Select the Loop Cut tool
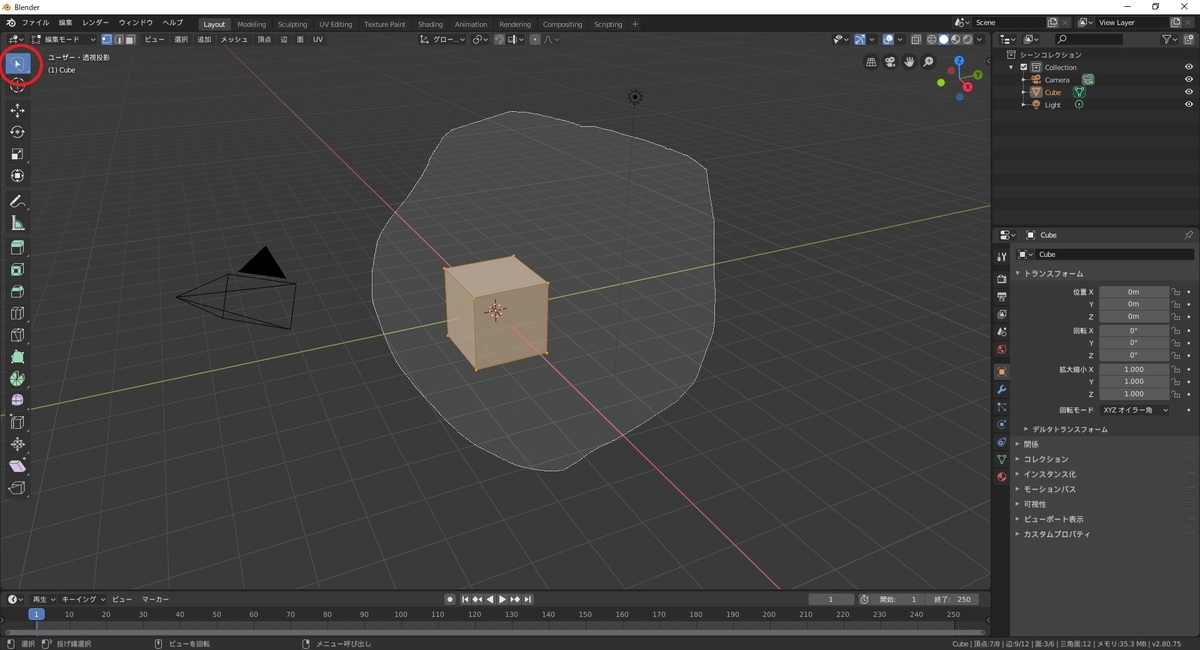Image resolution: width=1200 pixels, height=650 pixels. point(17,314)
